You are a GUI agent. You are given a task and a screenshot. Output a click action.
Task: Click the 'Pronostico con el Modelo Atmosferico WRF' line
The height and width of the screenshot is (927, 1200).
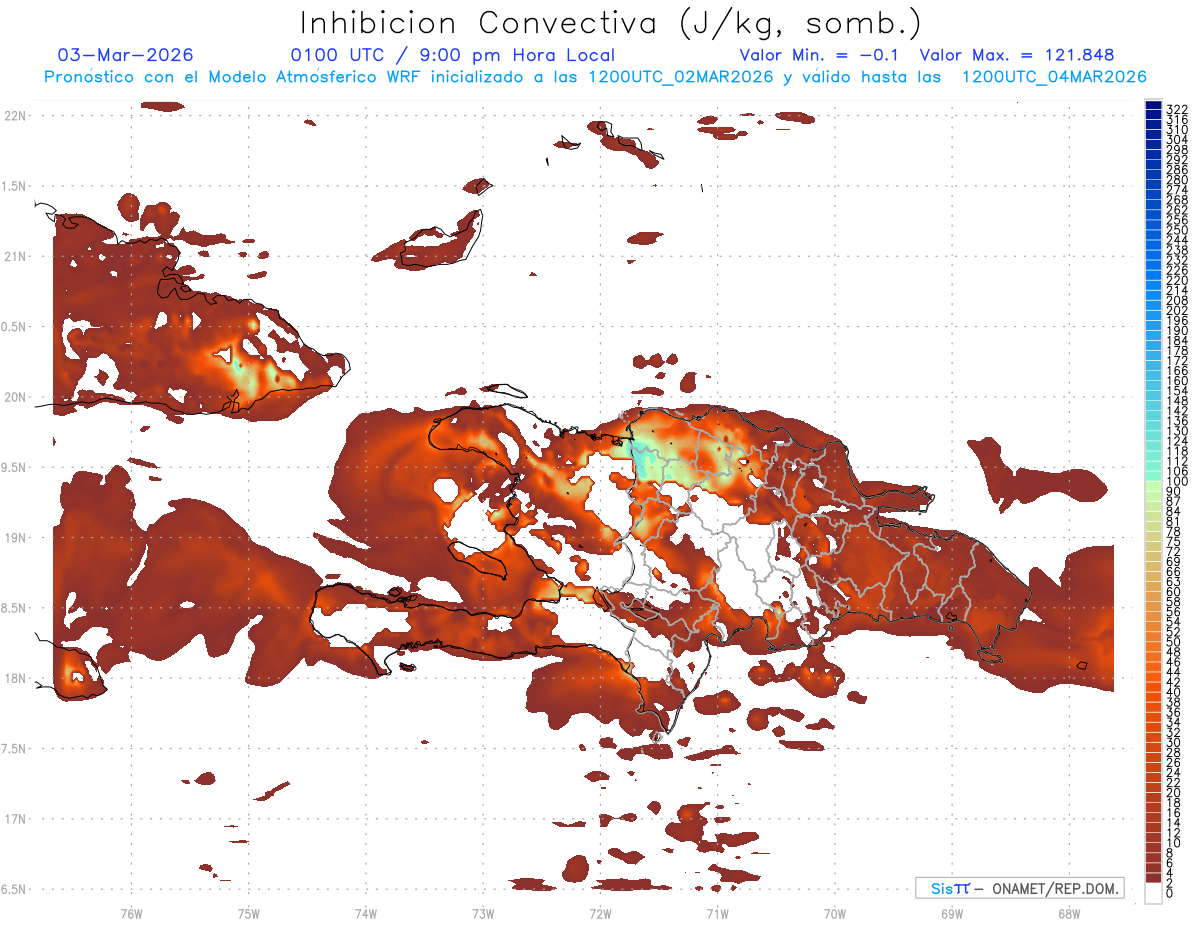pyautogui.click(x=595, y=77)
